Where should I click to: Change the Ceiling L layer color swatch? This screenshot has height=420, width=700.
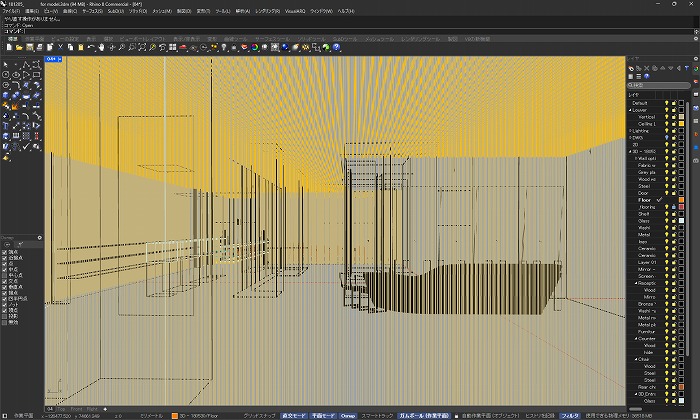pos(681,124)
